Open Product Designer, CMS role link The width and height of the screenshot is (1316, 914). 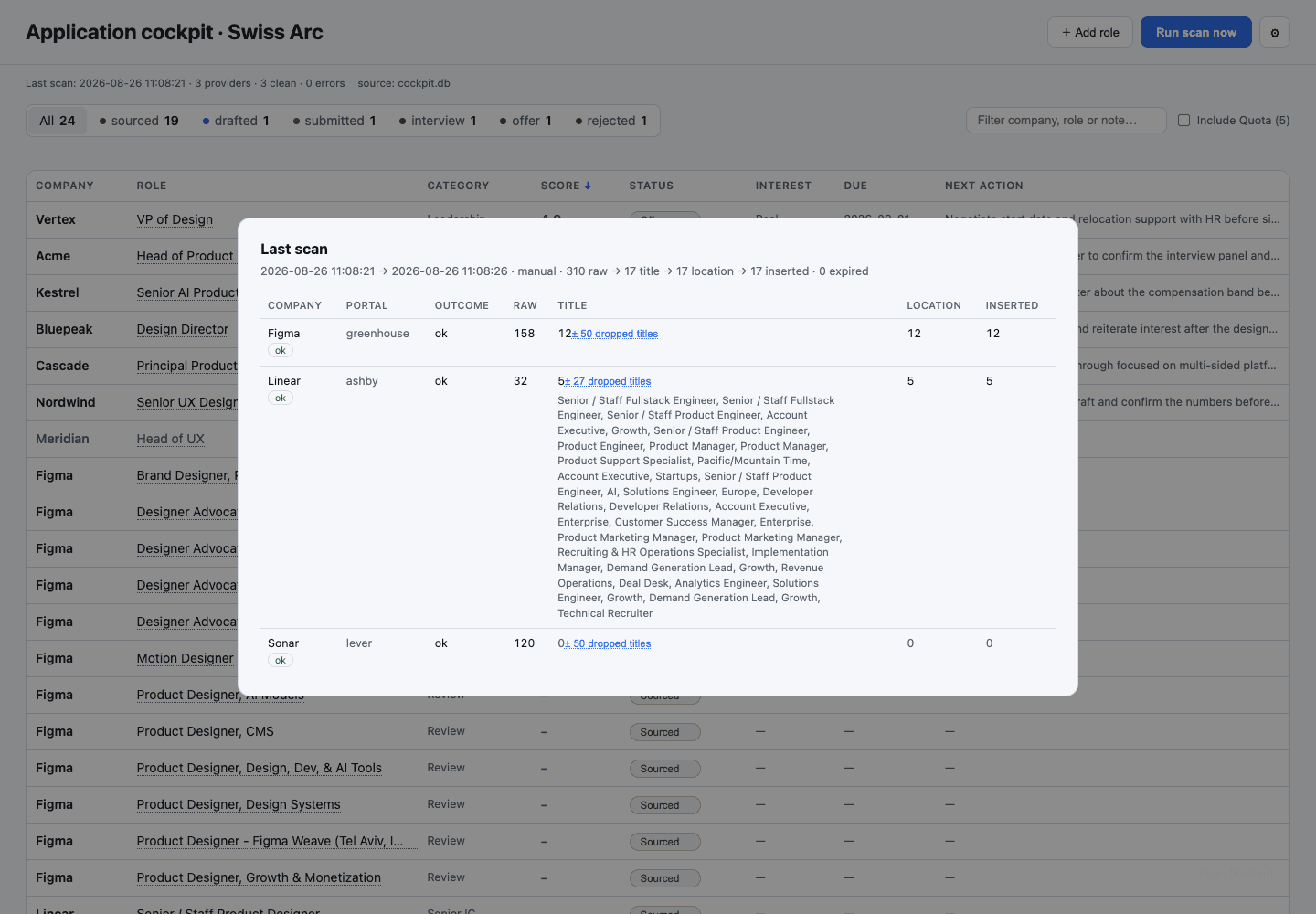pyautogui.click(x=205, y=731)
